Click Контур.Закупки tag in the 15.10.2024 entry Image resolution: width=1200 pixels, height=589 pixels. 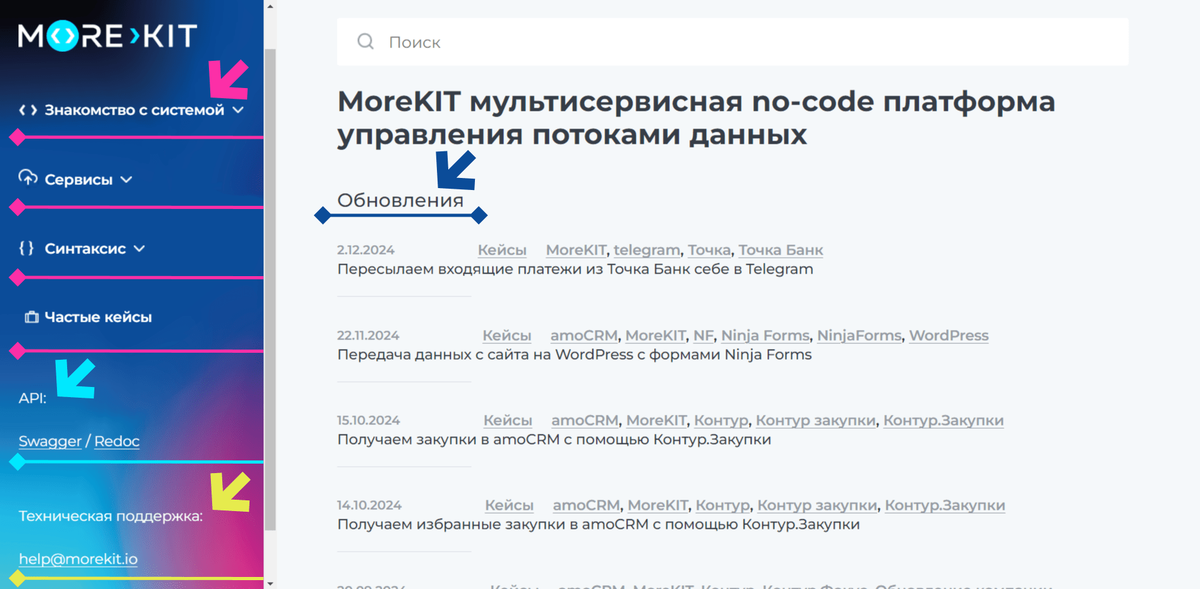(x=943, y=420)
